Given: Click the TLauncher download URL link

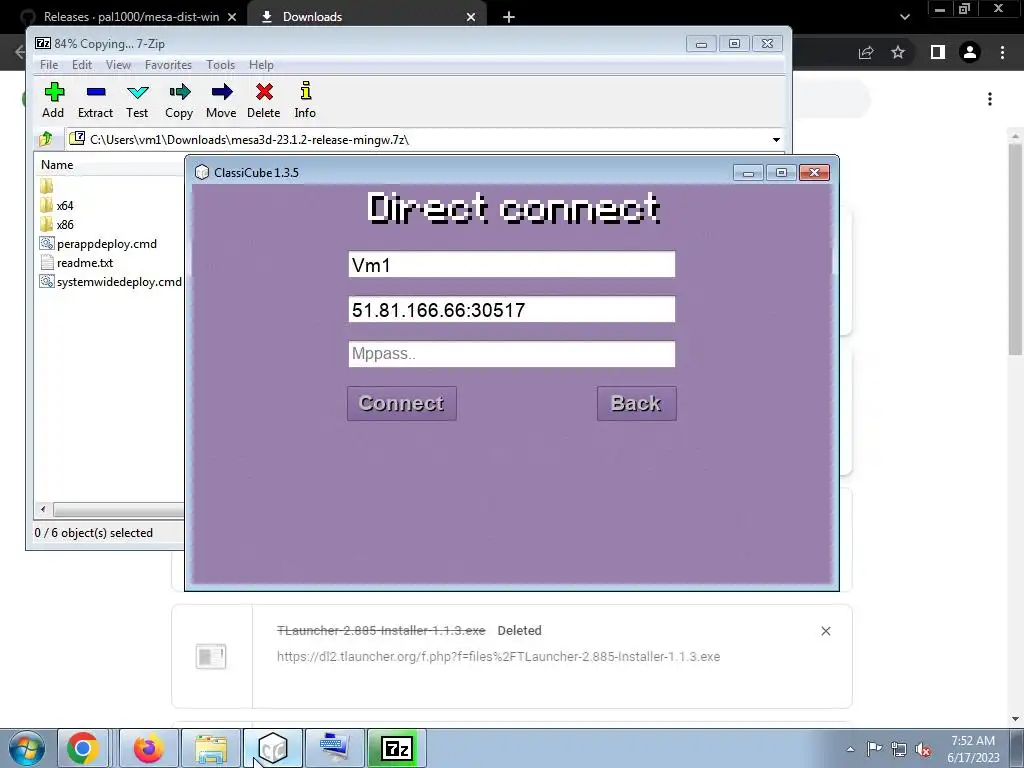Looking at the screenshot, I should (x=498, y=656).
